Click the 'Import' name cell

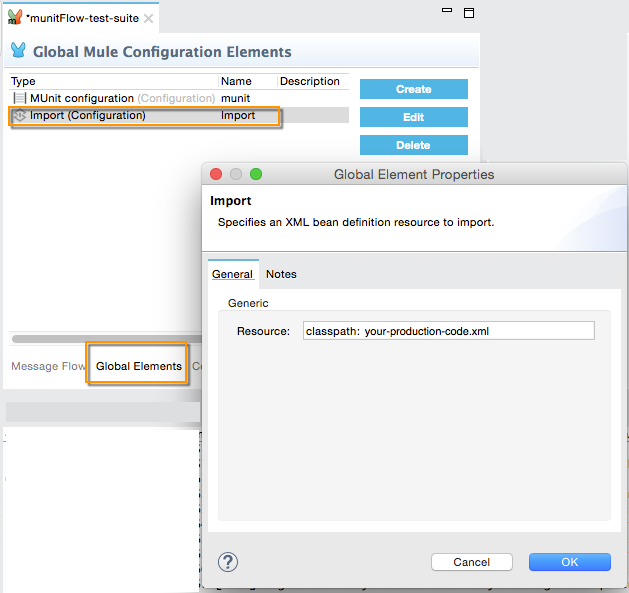(x=238, y=115)
